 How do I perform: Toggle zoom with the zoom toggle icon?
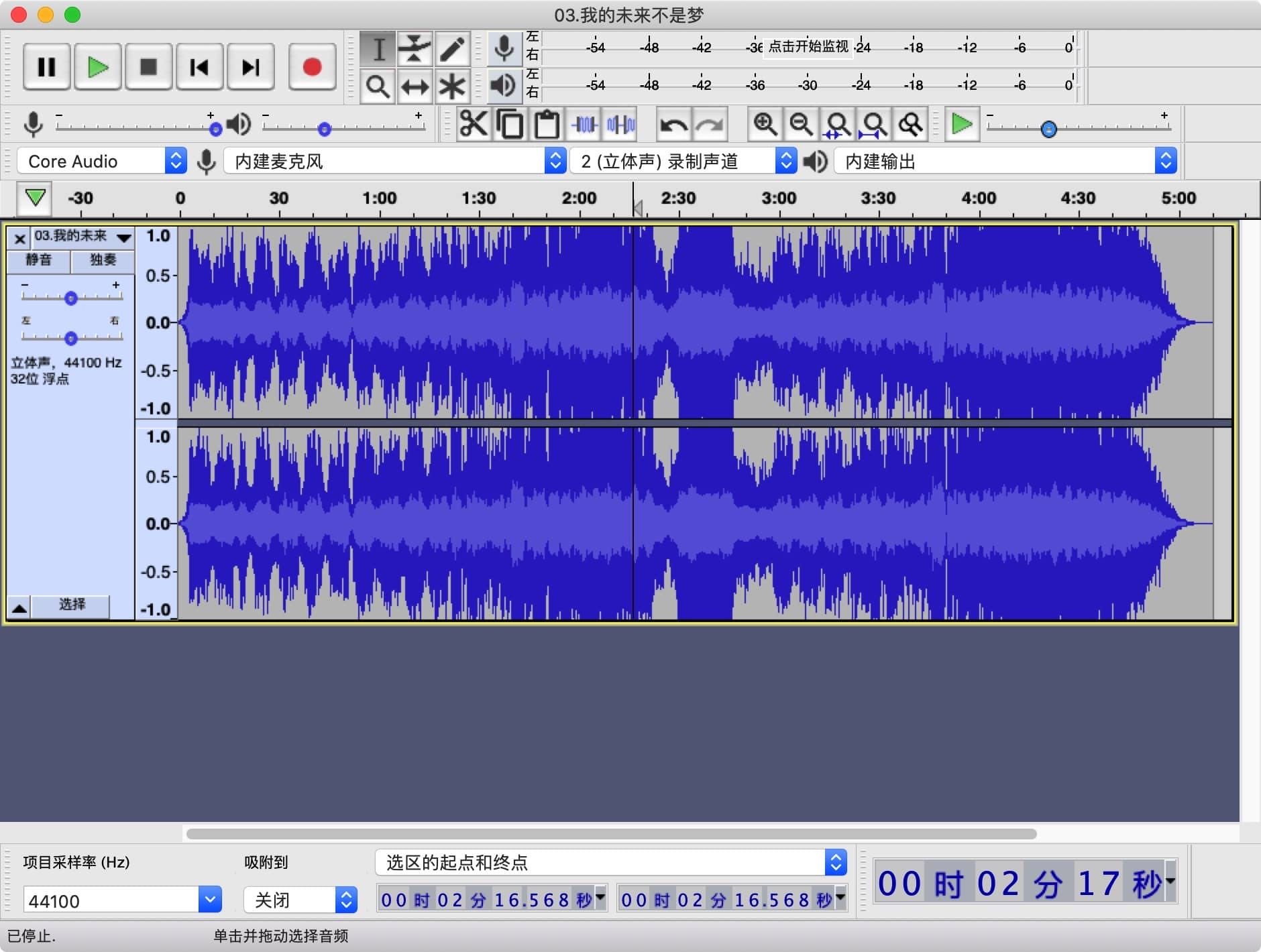point(910,124)
